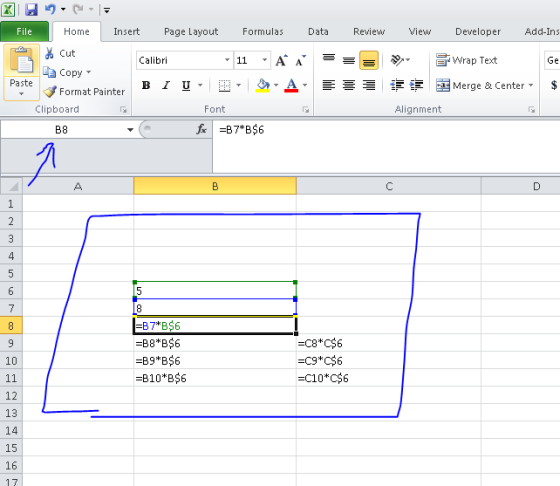Apply the red Font Color
The image size is (560, 486).
coord(291,85)
